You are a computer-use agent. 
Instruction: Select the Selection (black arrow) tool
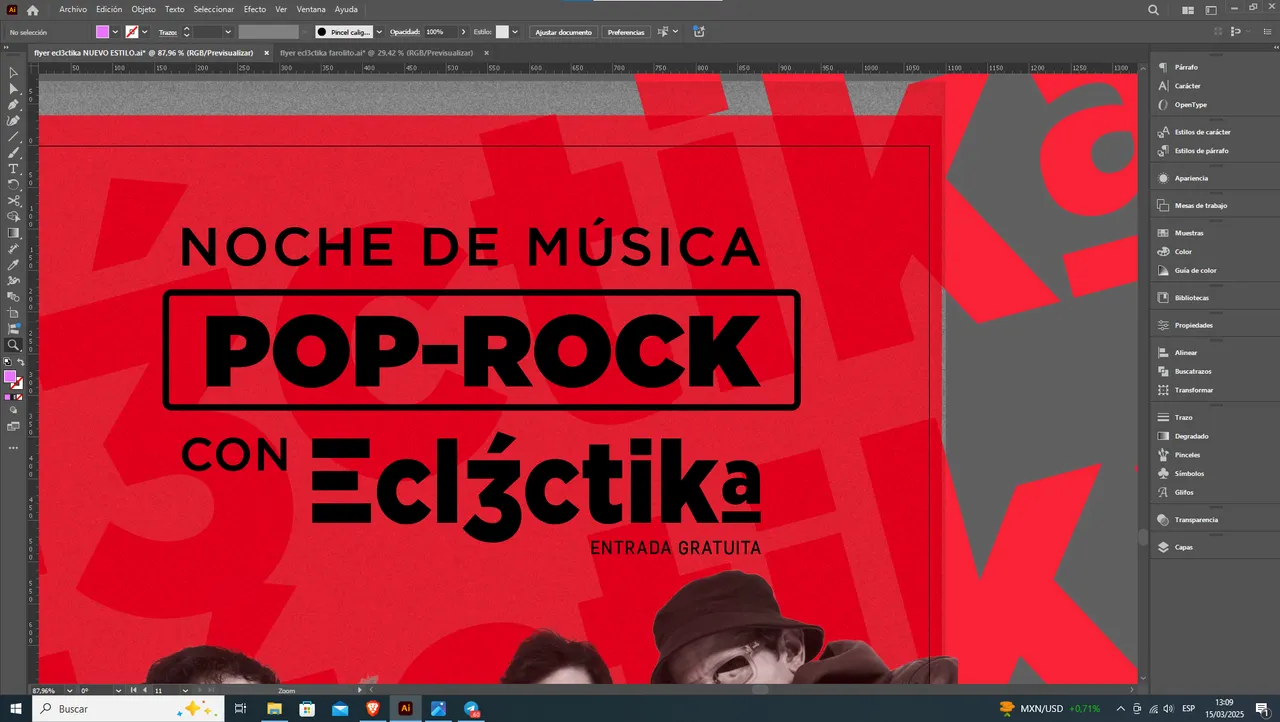[13, 72]
